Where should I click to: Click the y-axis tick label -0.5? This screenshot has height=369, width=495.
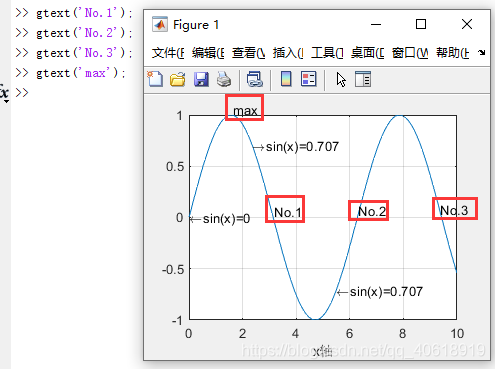173,269
